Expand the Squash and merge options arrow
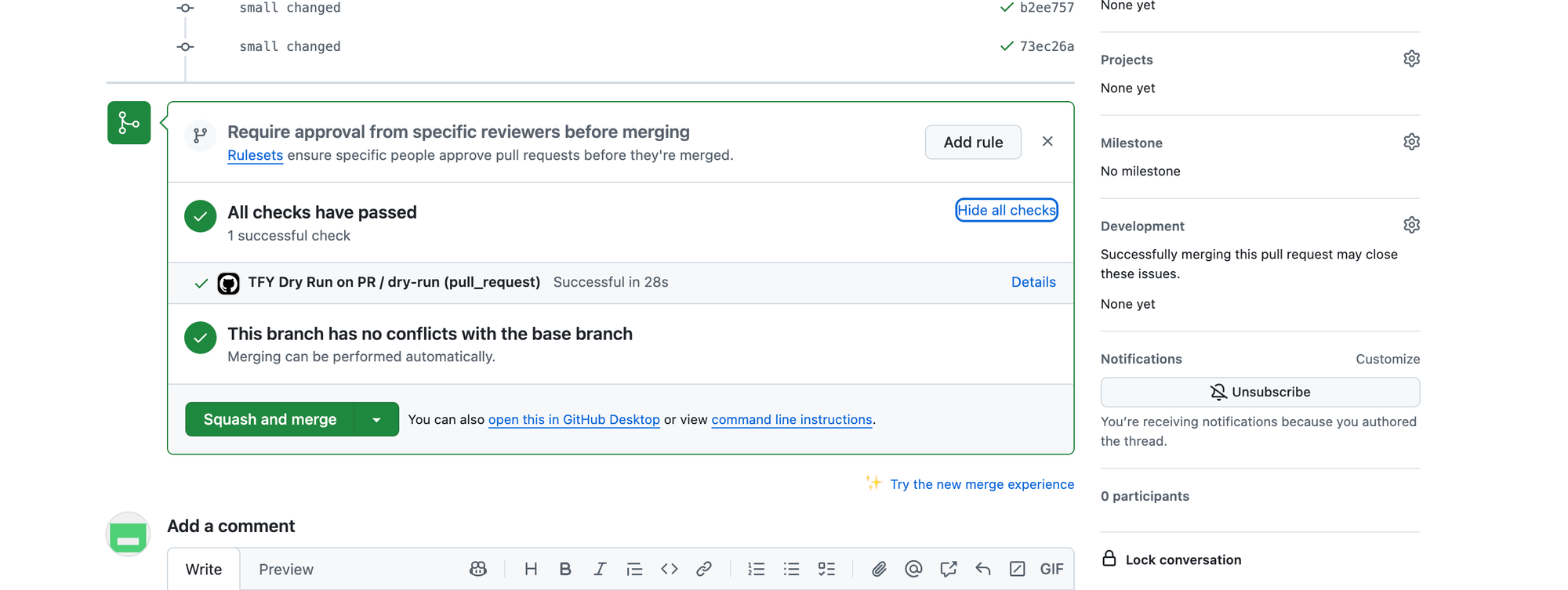 [376, 419]
